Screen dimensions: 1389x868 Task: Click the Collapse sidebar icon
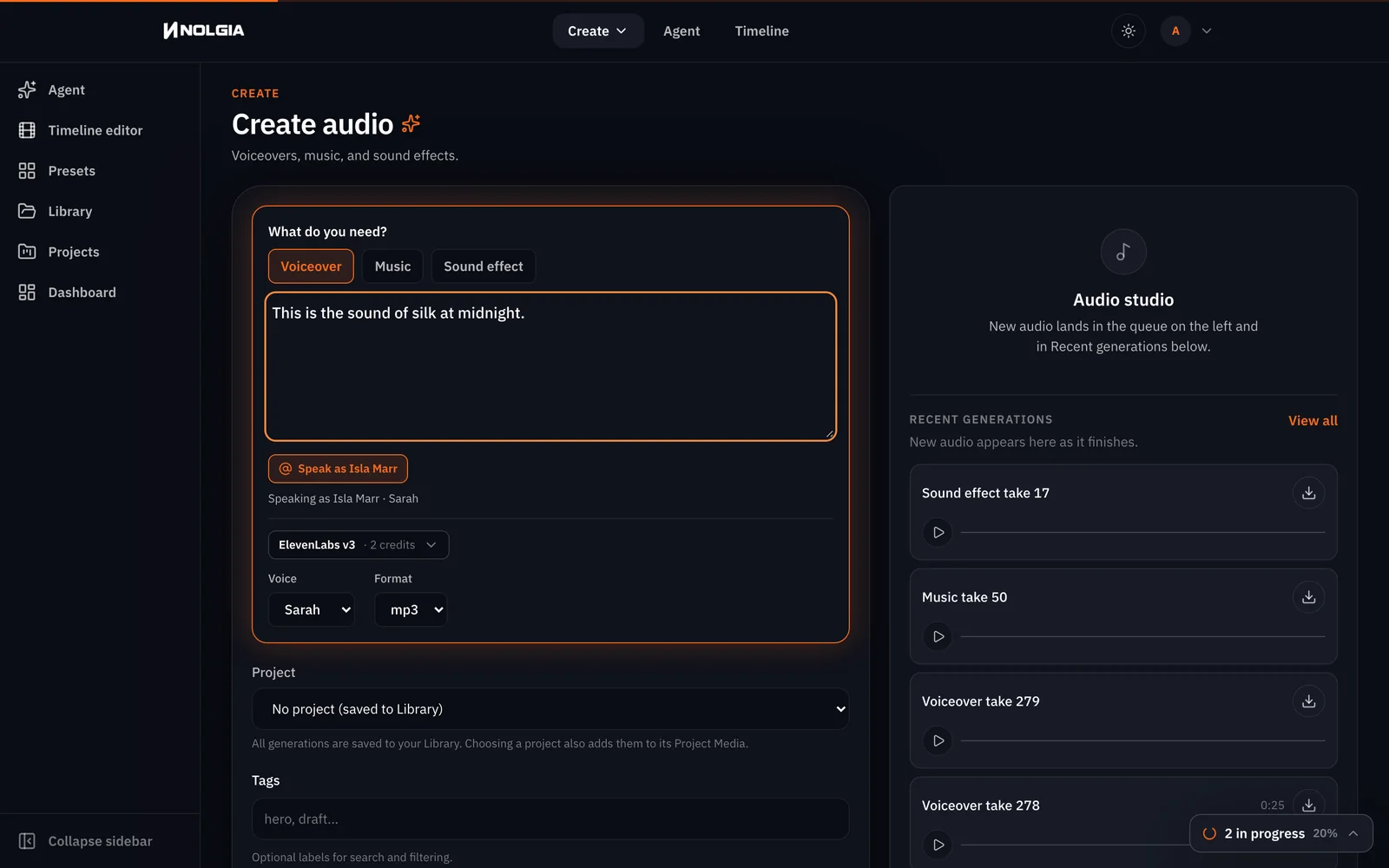coord(27,841)
